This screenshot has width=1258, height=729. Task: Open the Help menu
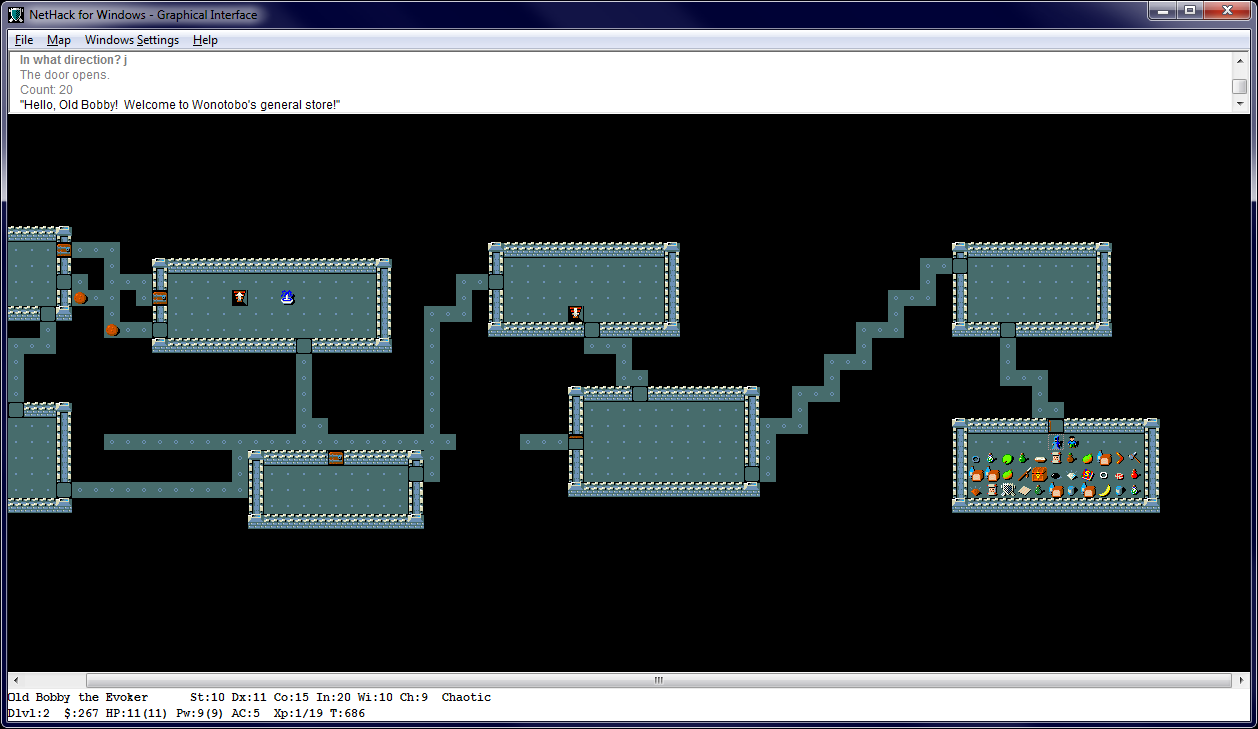[x=205, y=40]
